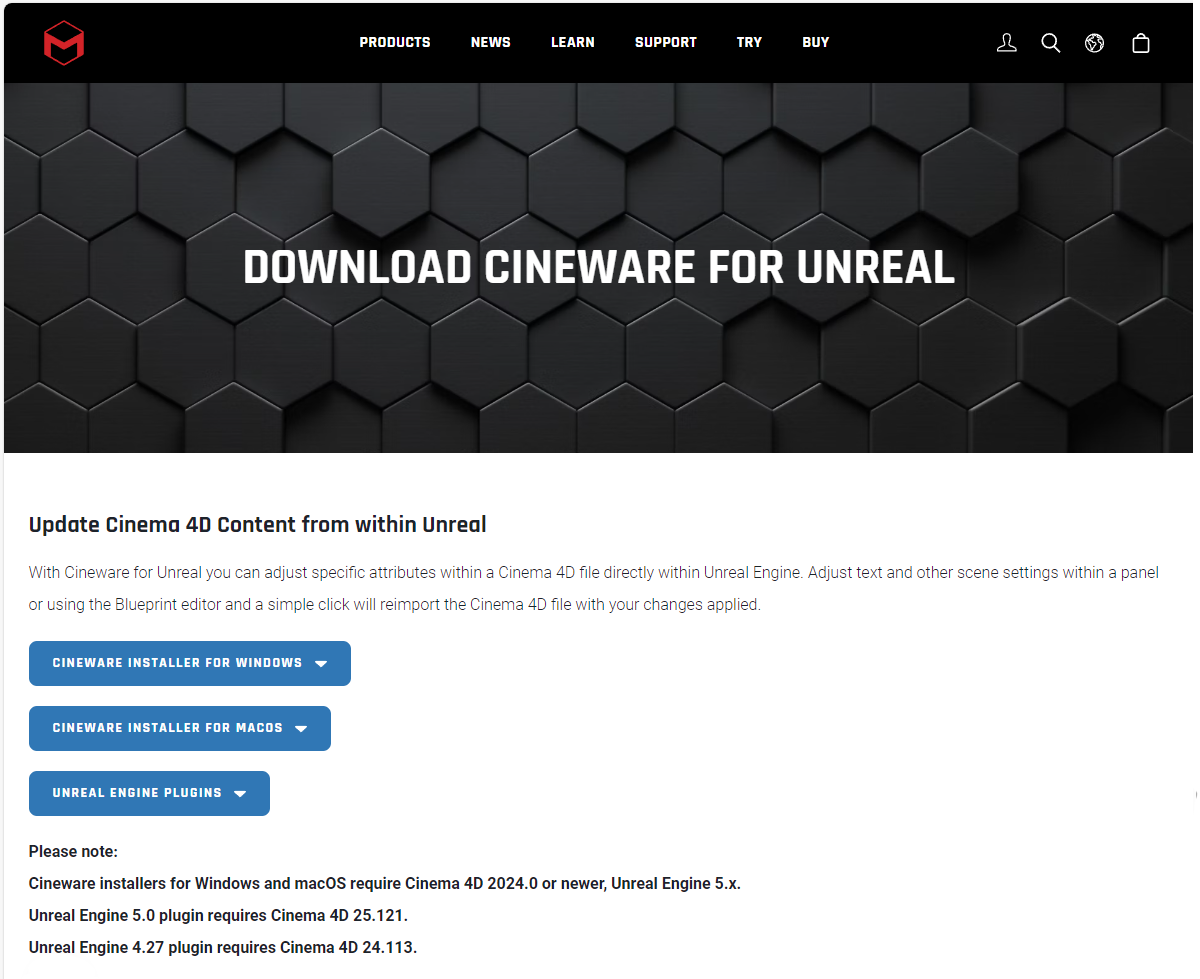Click the caret arrow on Windows installer button
This screenshot has width=1200, height=979.
(321, 664)
